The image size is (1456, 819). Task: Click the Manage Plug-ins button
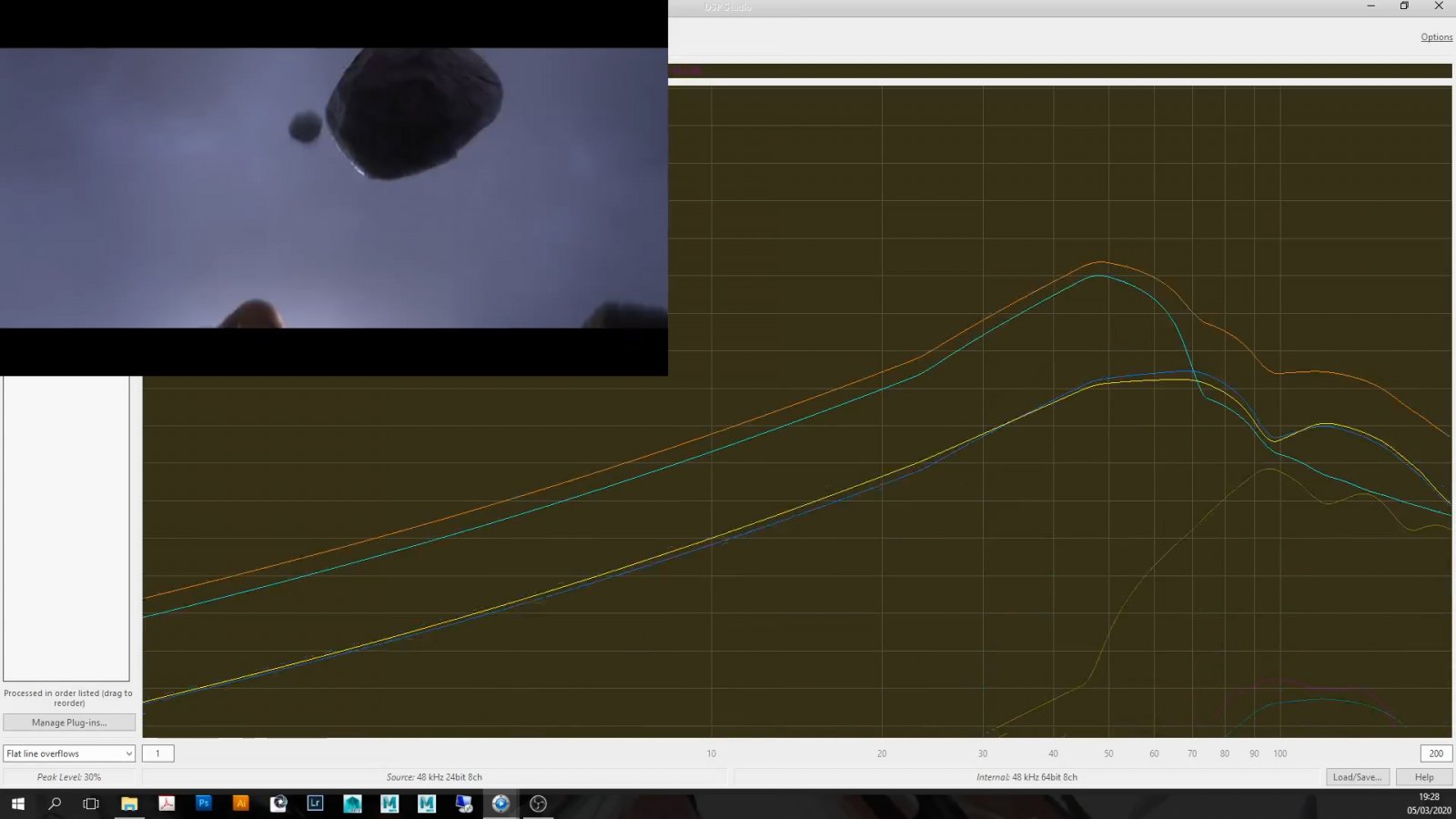69,723
